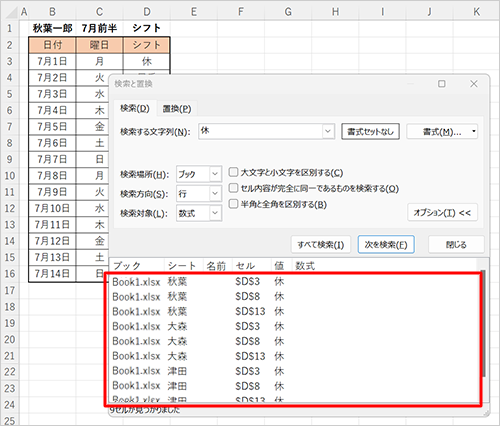The image size is (500, 426).
Task: Sort results by セル column header
Action: pos(252,266)
